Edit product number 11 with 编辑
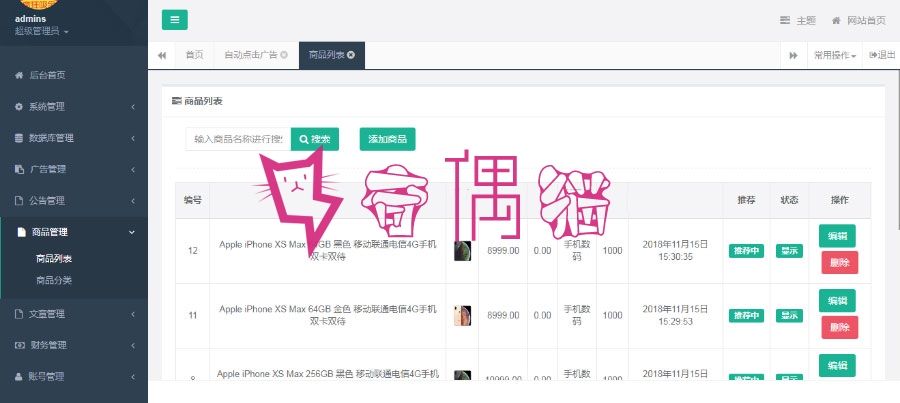The image size is (900, 403). (837, 301)
